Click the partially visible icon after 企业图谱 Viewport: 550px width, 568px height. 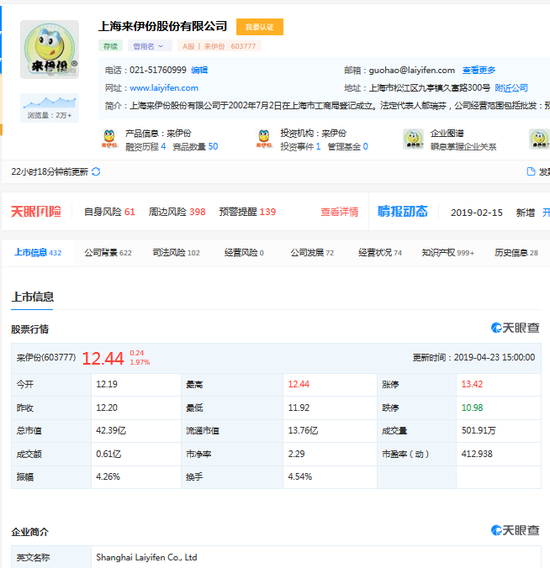pyautogui.click(x=539, y=139)
